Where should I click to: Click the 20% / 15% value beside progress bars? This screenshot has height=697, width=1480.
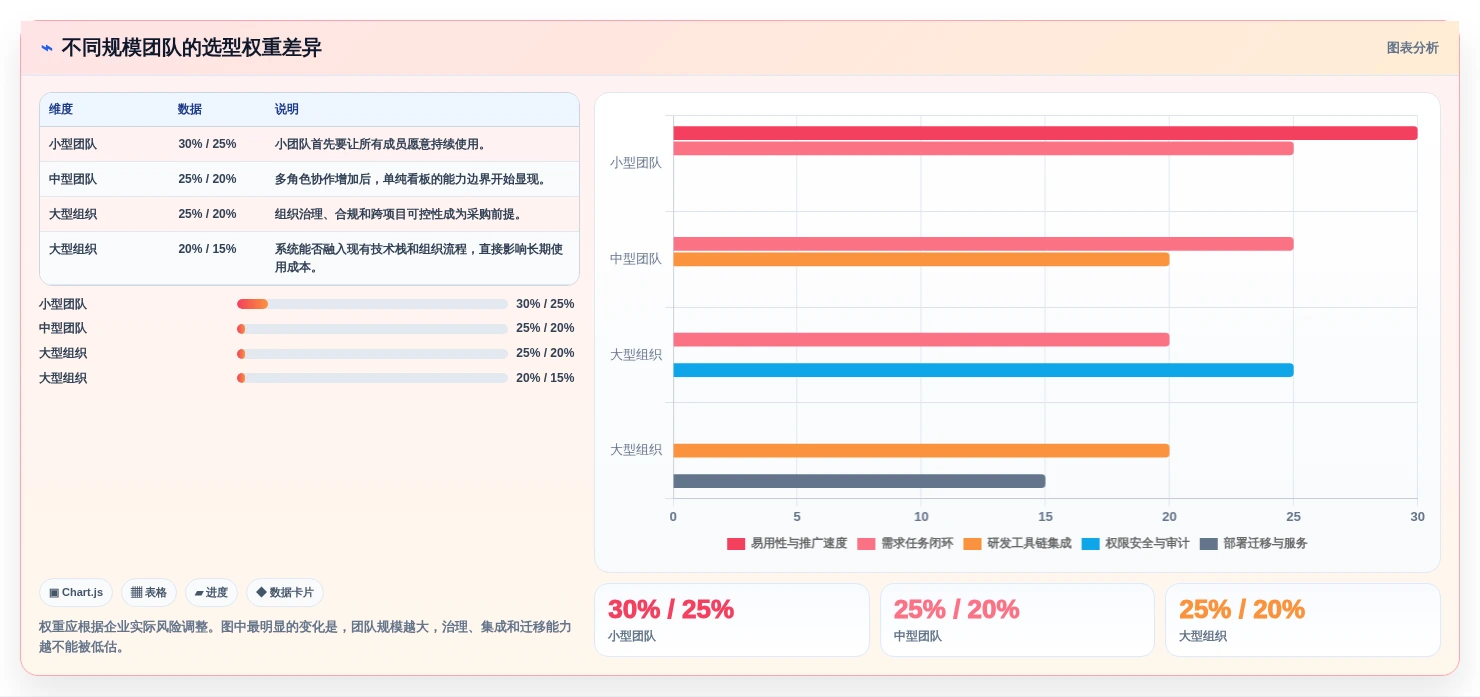(545, 378)
